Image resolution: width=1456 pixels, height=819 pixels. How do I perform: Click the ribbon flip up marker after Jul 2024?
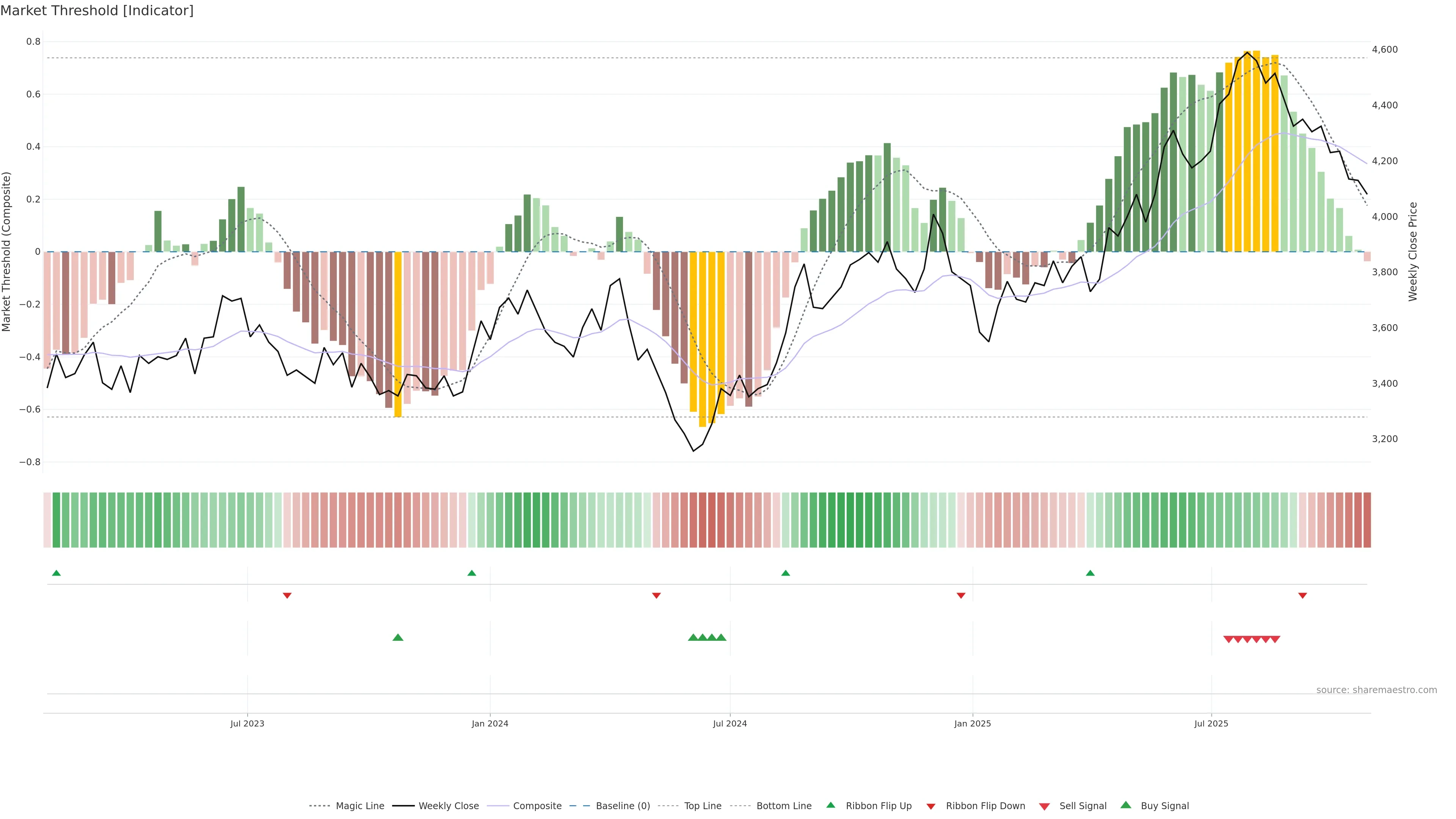pos(785,573)
